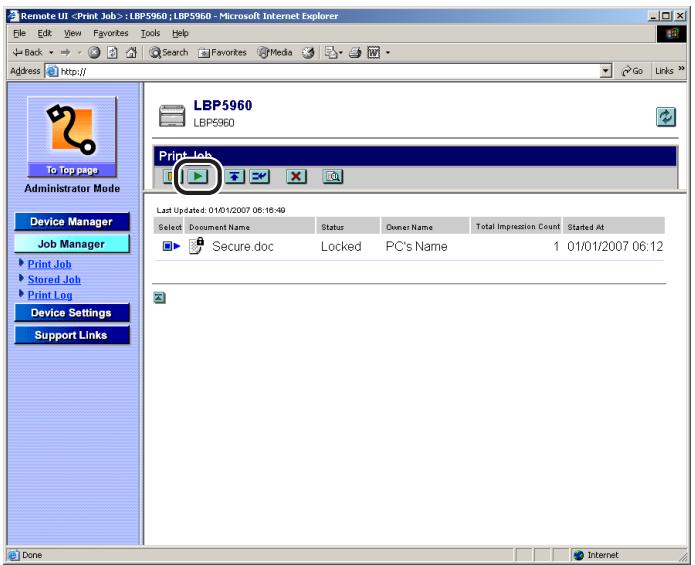Open the Address bar dropdown arrow
This screenshot has width=695, height=565.
click(605, 71)
